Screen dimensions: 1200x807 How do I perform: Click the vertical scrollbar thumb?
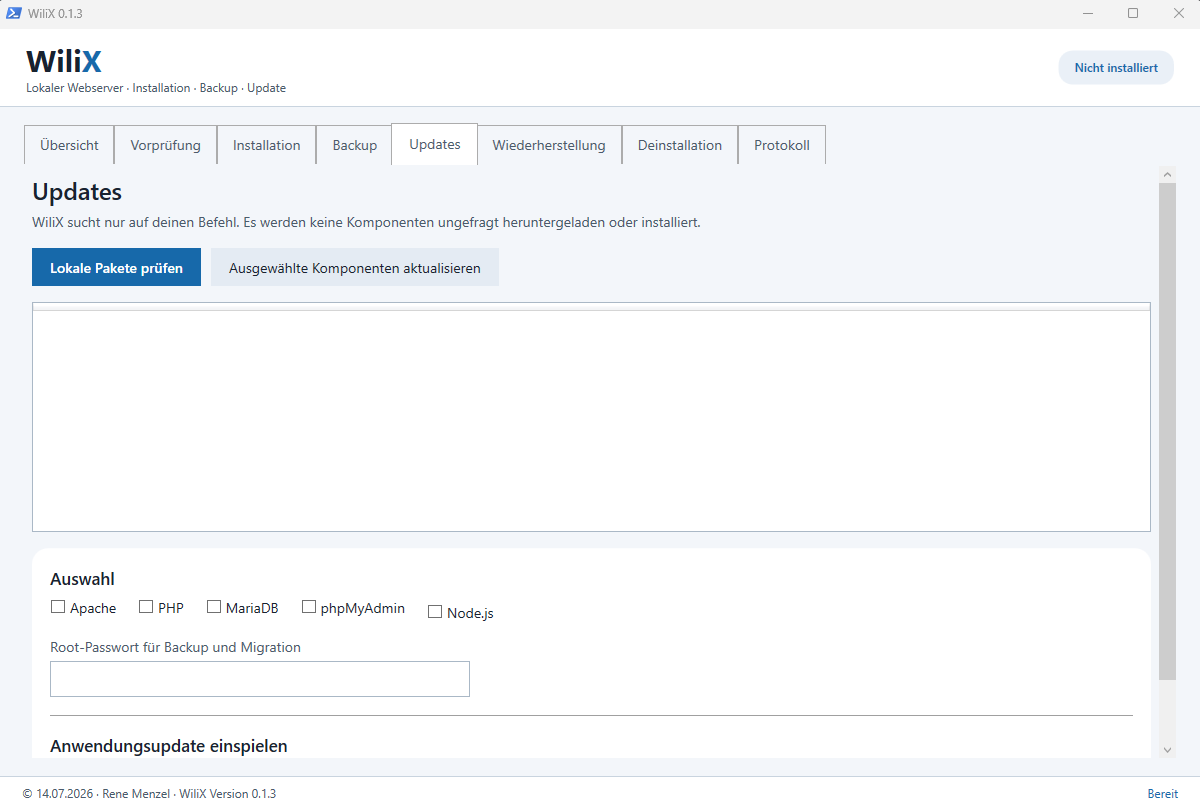[1167, 432]
